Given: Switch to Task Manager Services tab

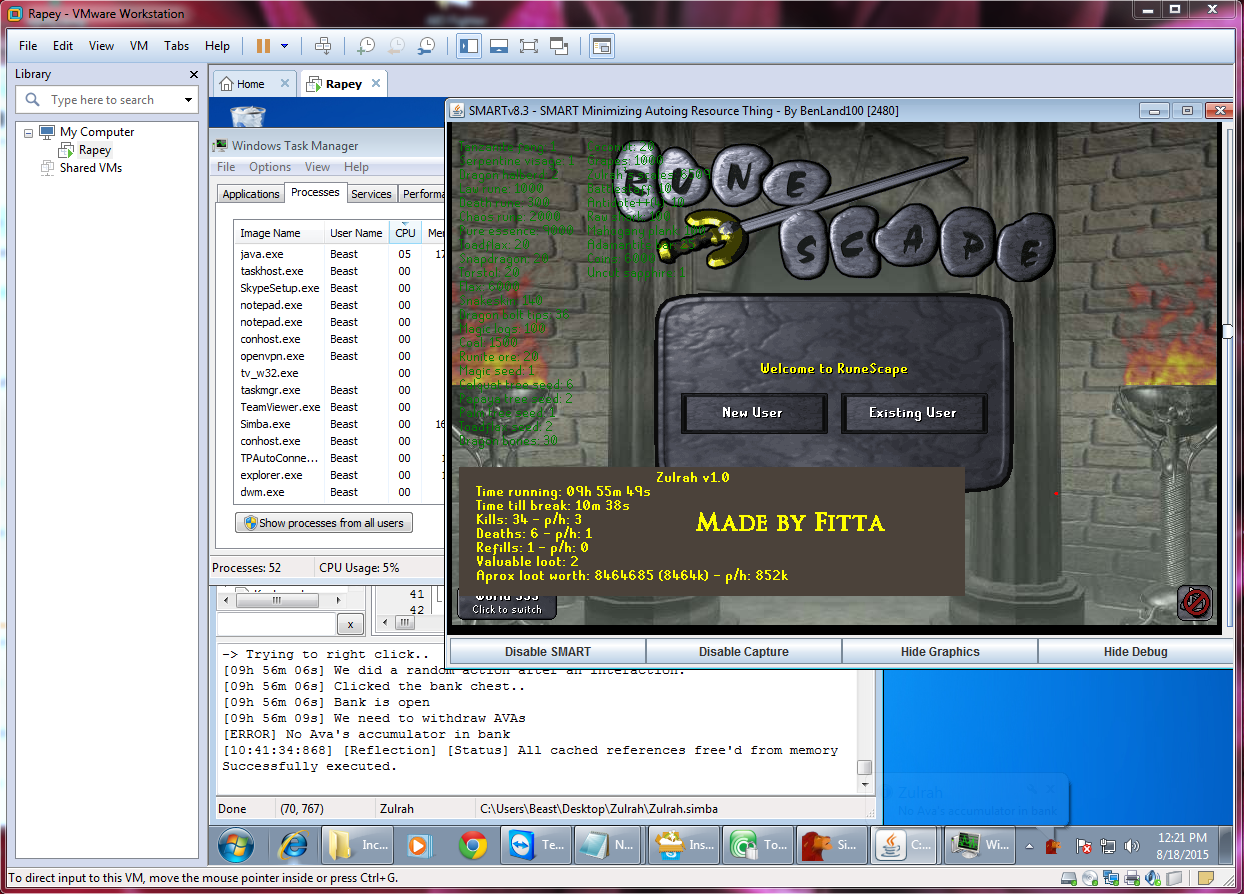Looking at the screenshot, I should point(371,194).
